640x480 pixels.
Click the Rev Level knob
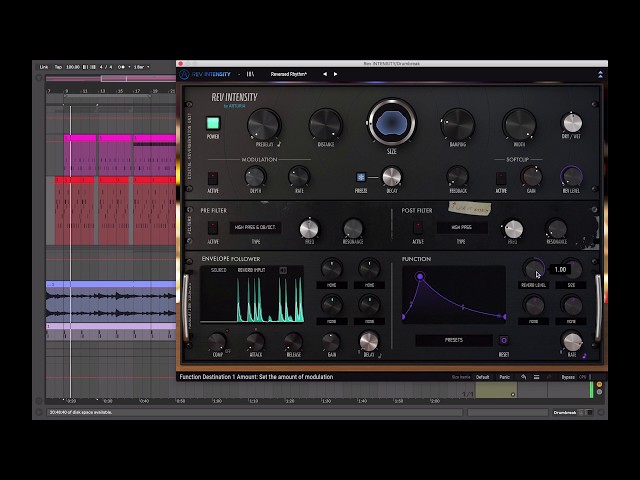[571, 176]
